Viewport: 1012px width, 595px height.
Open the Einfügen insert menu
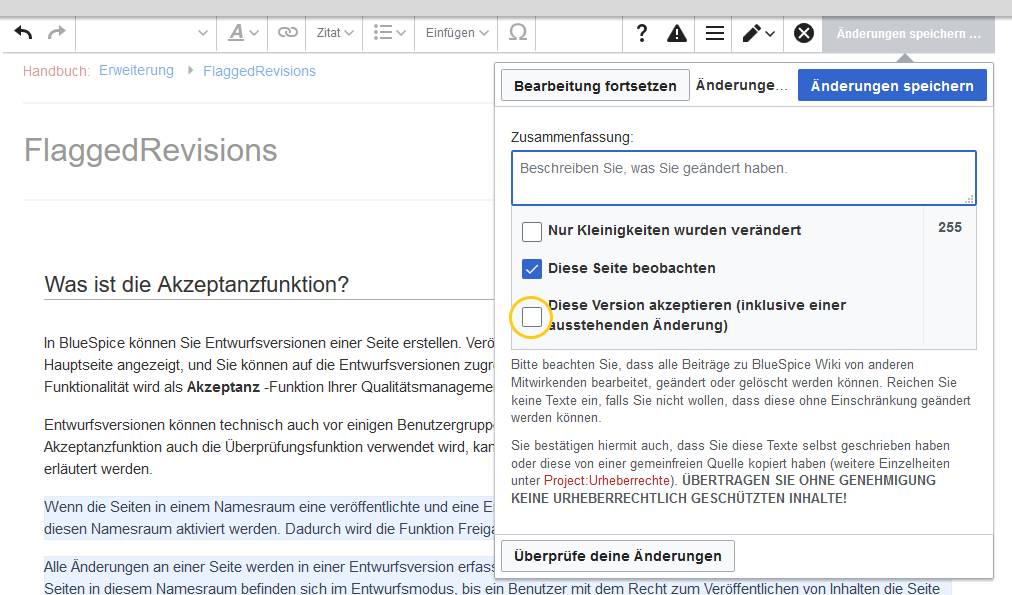456,33
